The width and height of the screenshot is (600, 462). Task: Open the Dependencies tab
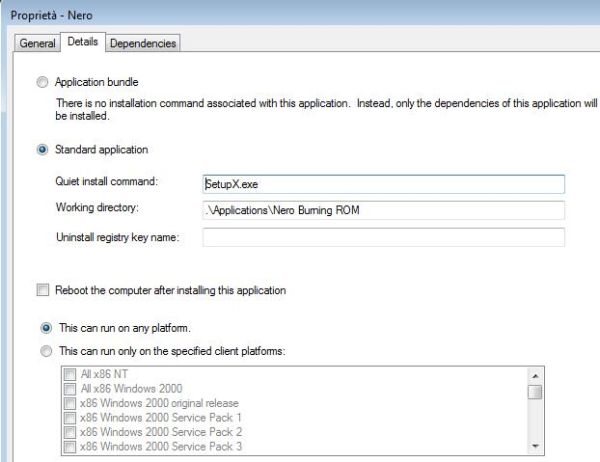pos(143,43)
